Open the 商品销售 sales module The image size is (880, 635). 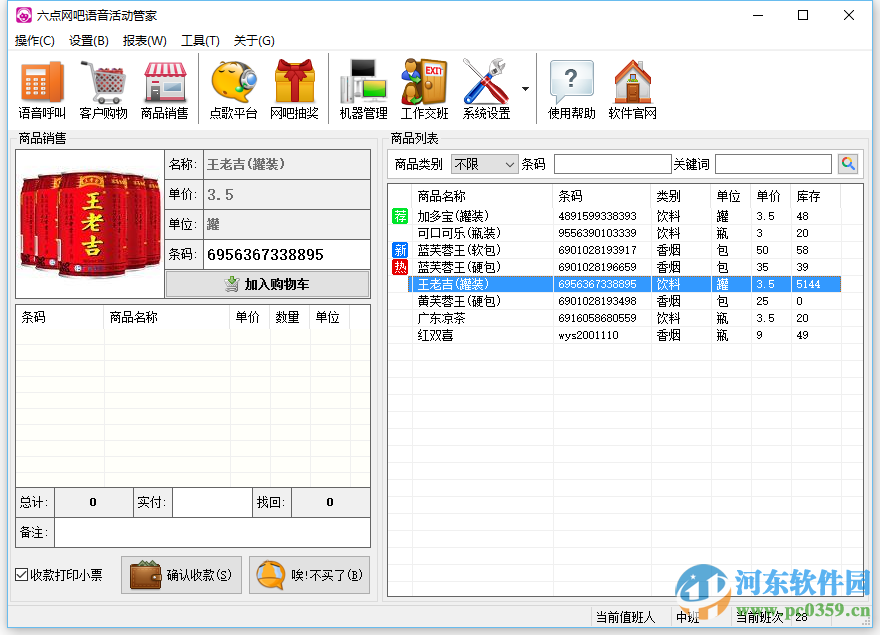pos(163,86)
